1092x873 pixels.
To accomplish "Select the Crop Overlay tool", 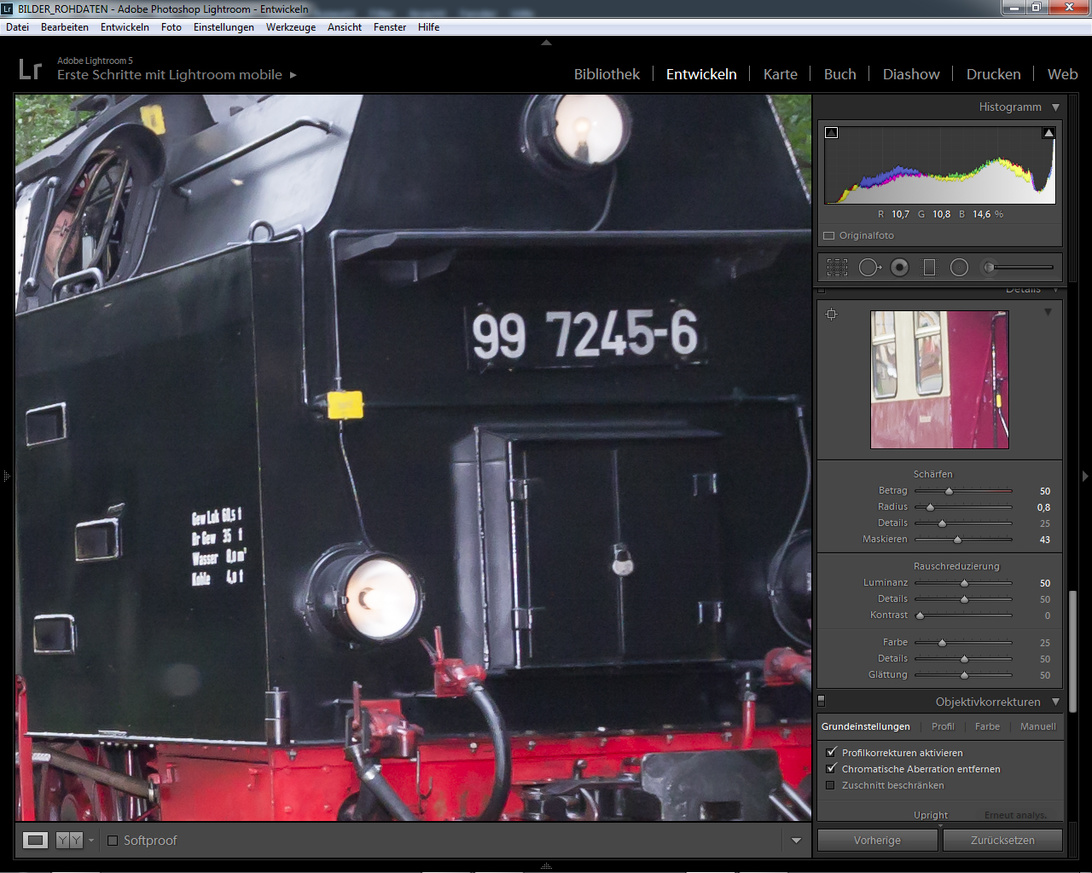I will 837,268.
